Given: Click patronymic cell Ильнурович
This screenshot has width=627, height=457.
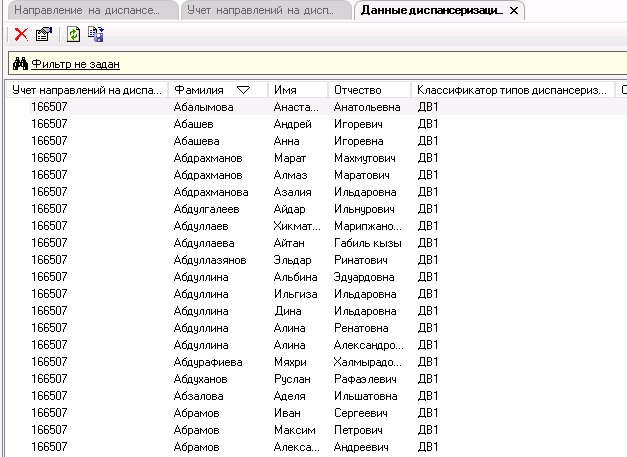Looking at the screenshot, I should point(364,209).
